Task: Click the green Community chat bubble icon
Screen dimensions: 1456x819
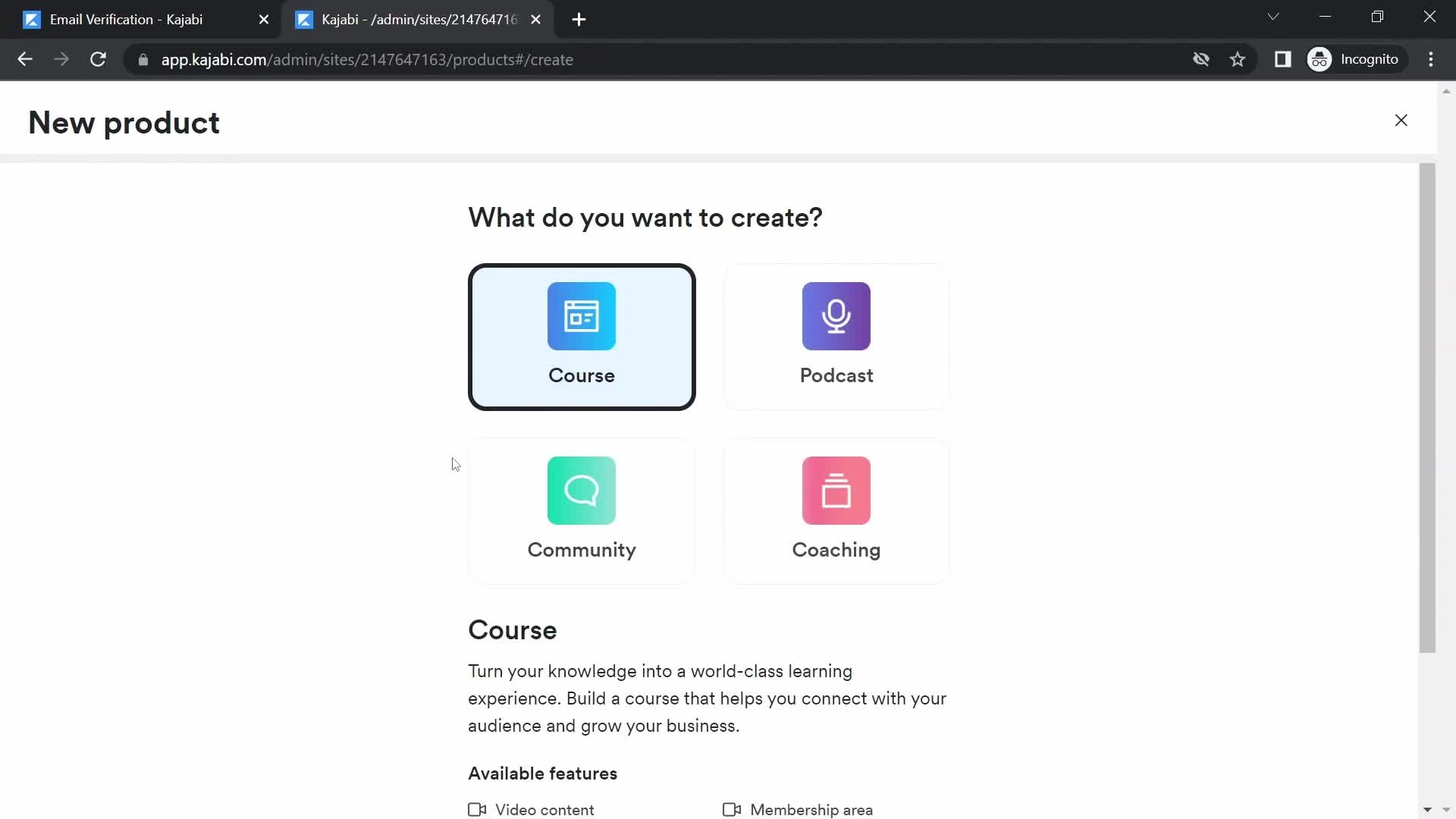Action: 582,491
